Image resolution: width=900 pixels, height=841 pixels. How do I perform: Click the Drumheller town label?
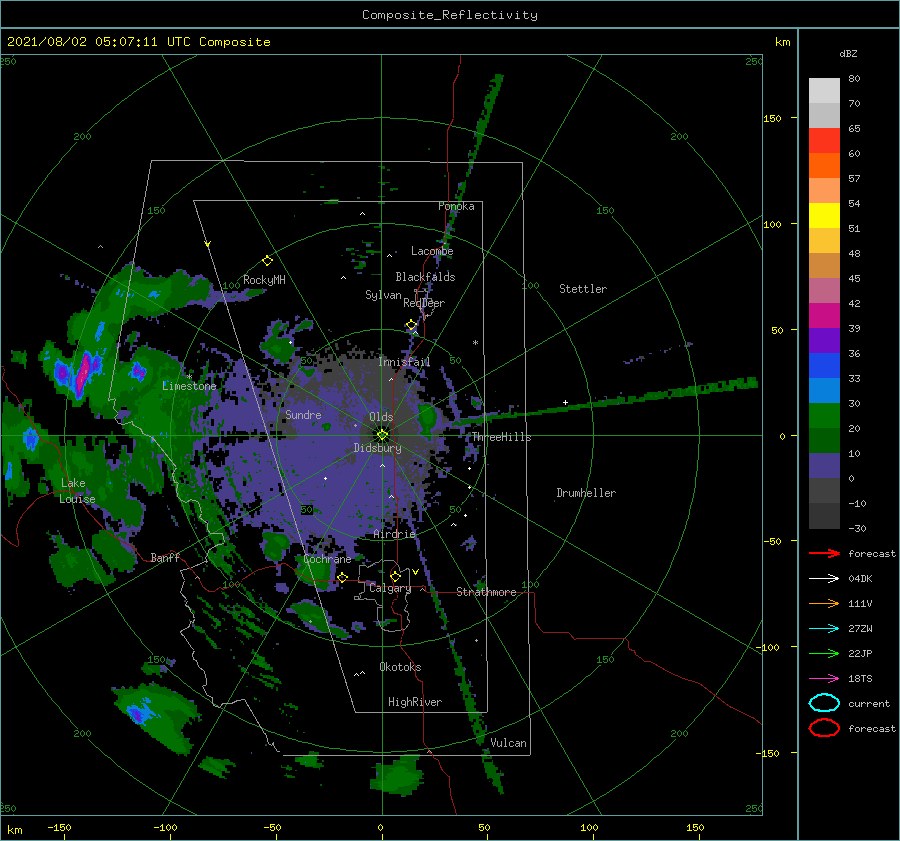click(586, 493)
